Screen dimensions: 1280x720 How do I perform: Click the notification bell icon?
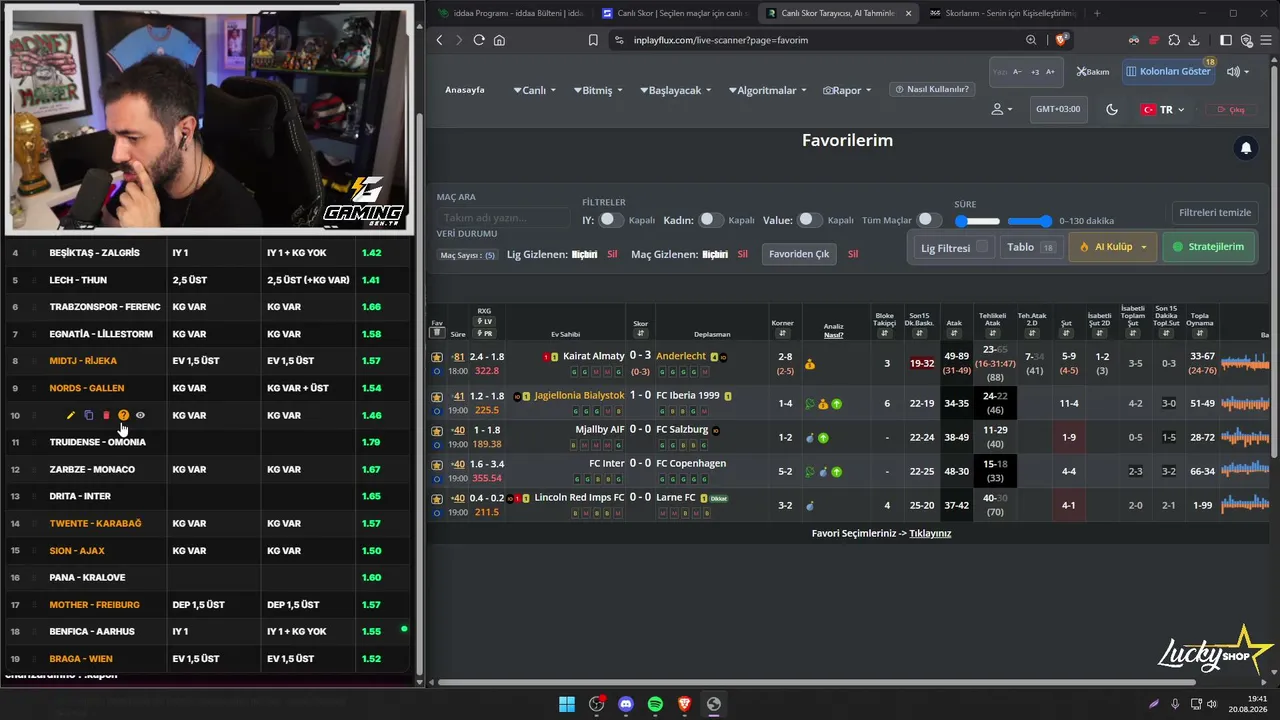tap(1246, 148)
